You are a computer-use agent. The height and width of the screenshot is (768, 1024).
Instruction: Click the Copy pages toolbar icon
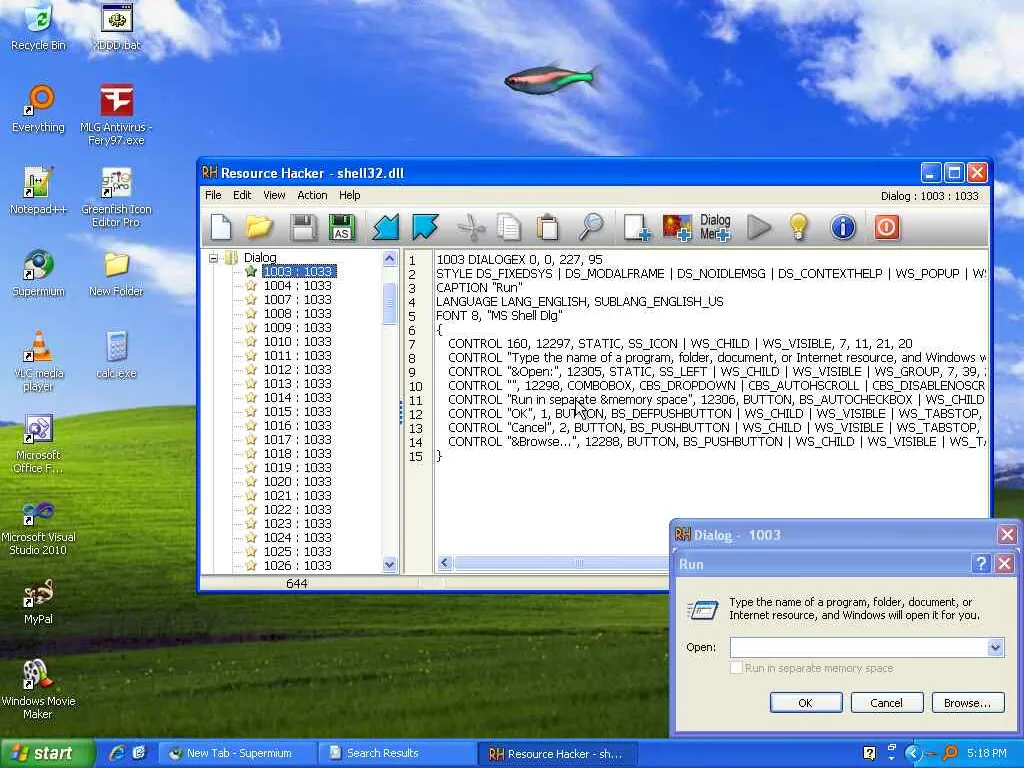[509, 227]
